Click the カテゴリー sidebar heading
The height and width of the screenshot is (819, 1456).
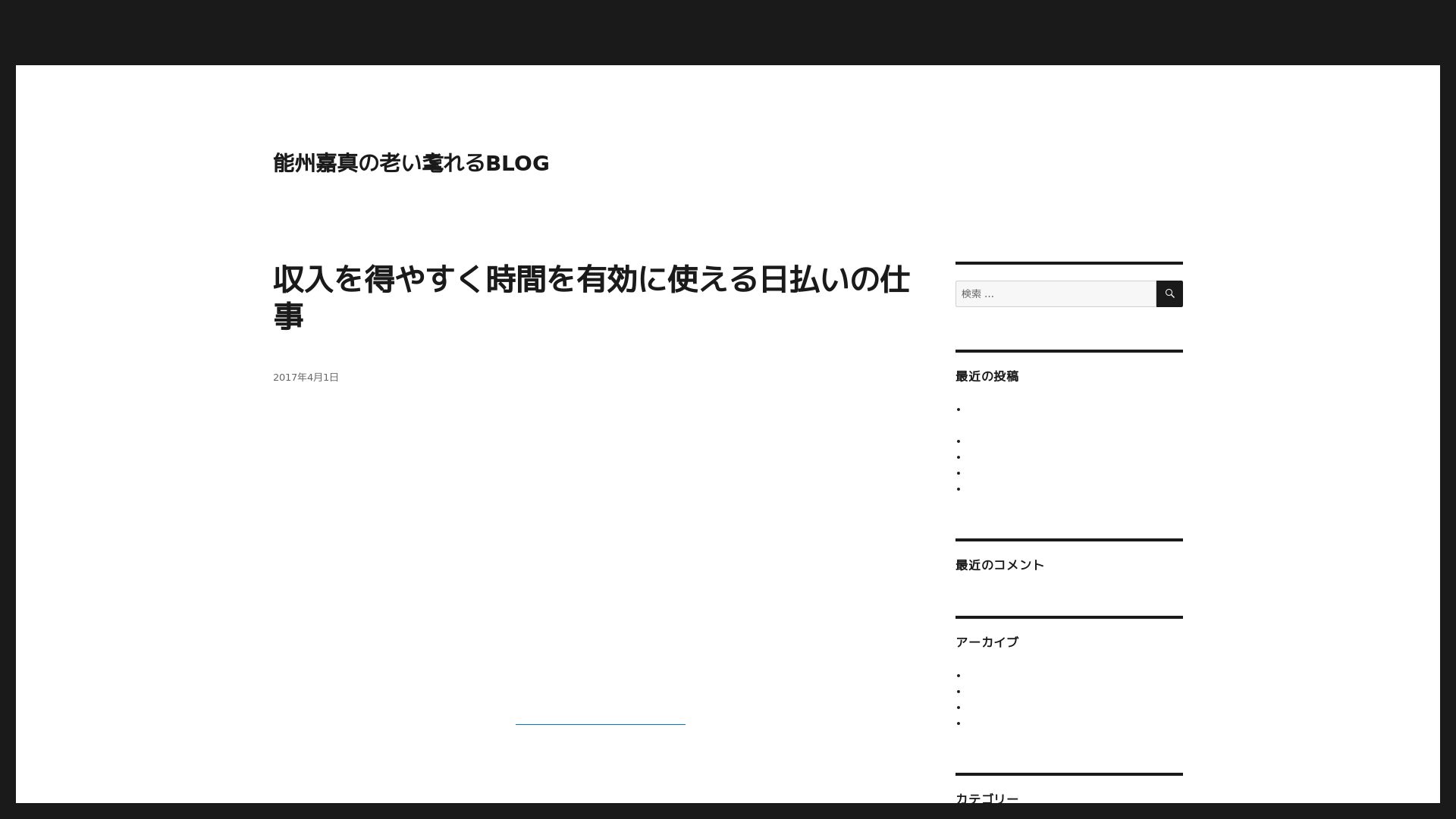(986, 798)
